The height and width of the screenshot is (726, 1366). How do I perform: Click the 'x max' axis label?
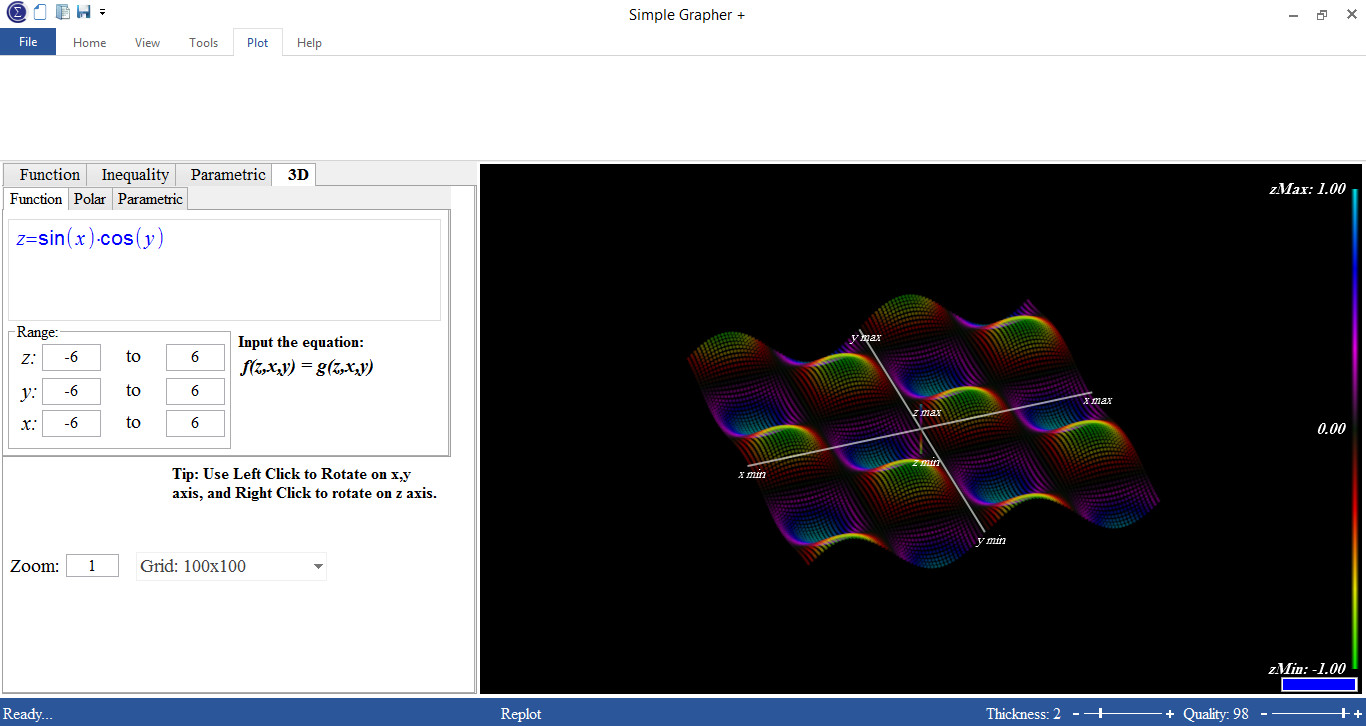1097,400
